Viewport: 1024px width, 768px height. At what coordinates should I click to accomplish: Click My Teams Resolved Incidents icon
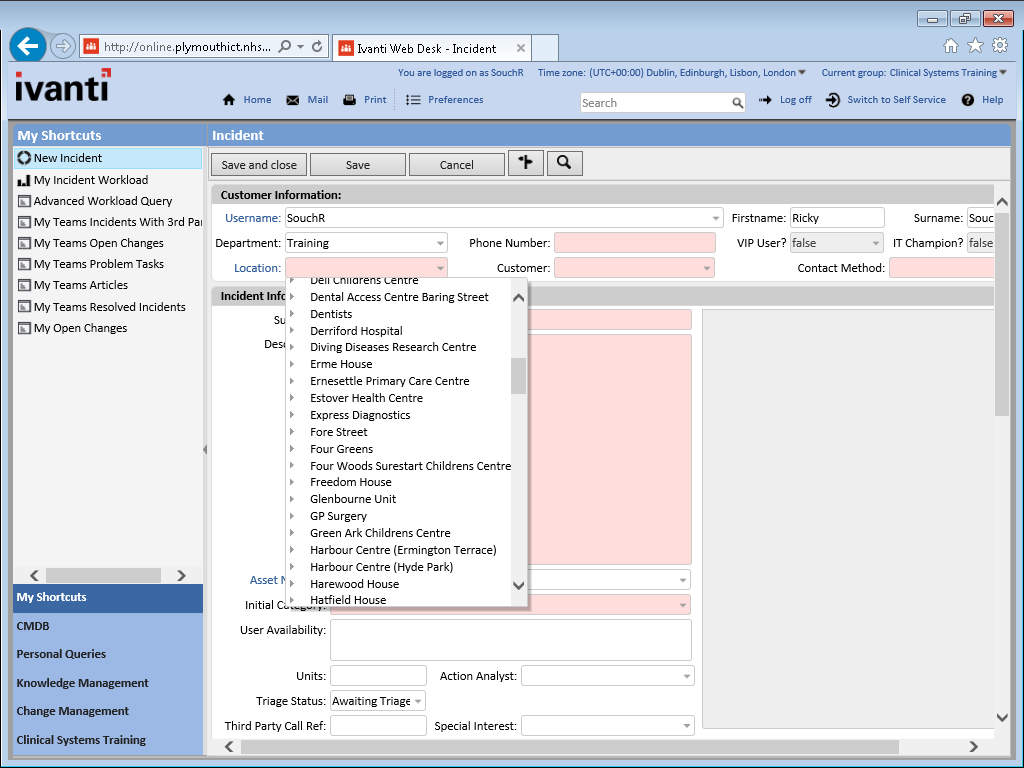point(24,307)
